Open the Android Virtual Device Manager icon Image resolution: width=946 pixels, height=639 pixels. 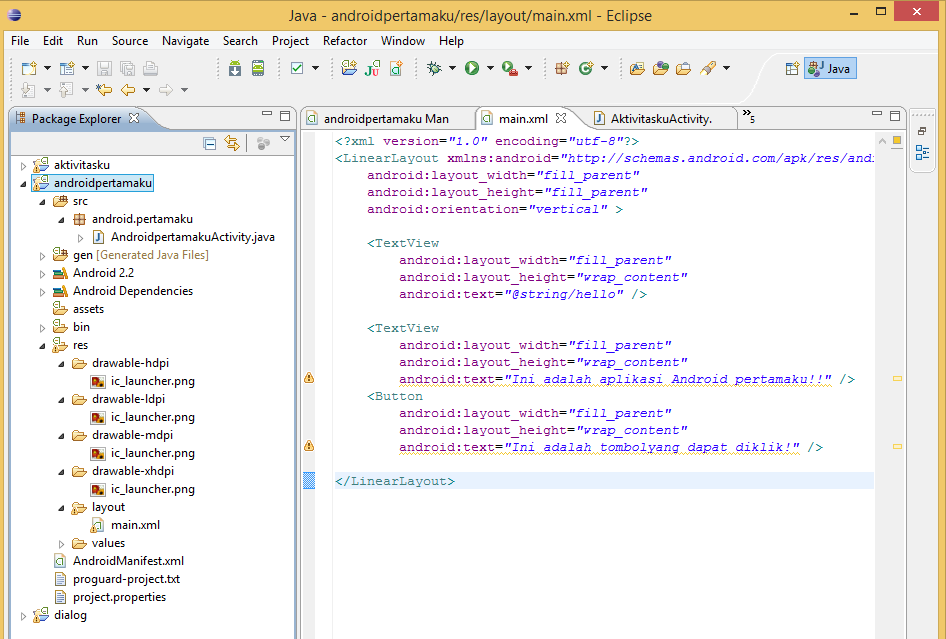(x=258, y=68)
